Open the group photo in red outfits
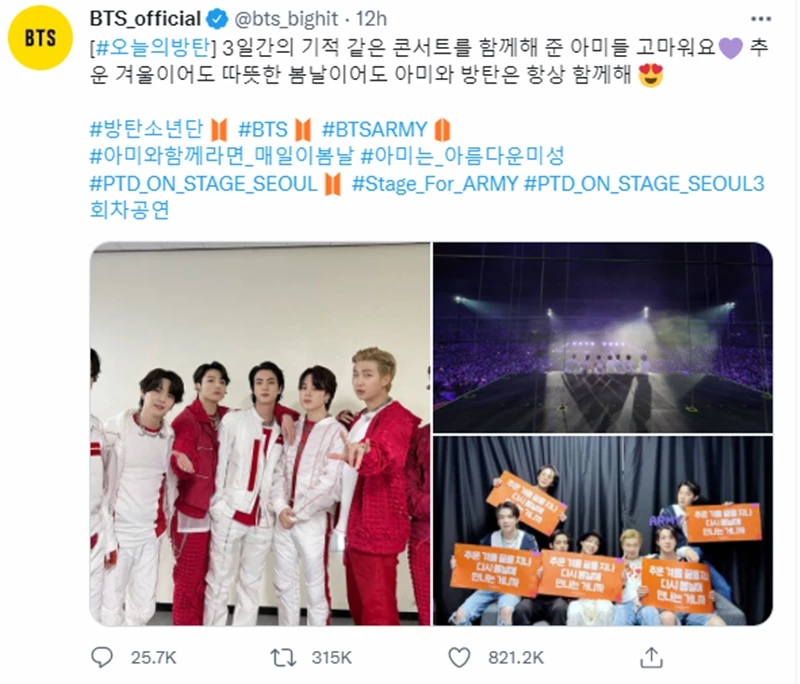800x684 pixels. (x=260, y=434)
